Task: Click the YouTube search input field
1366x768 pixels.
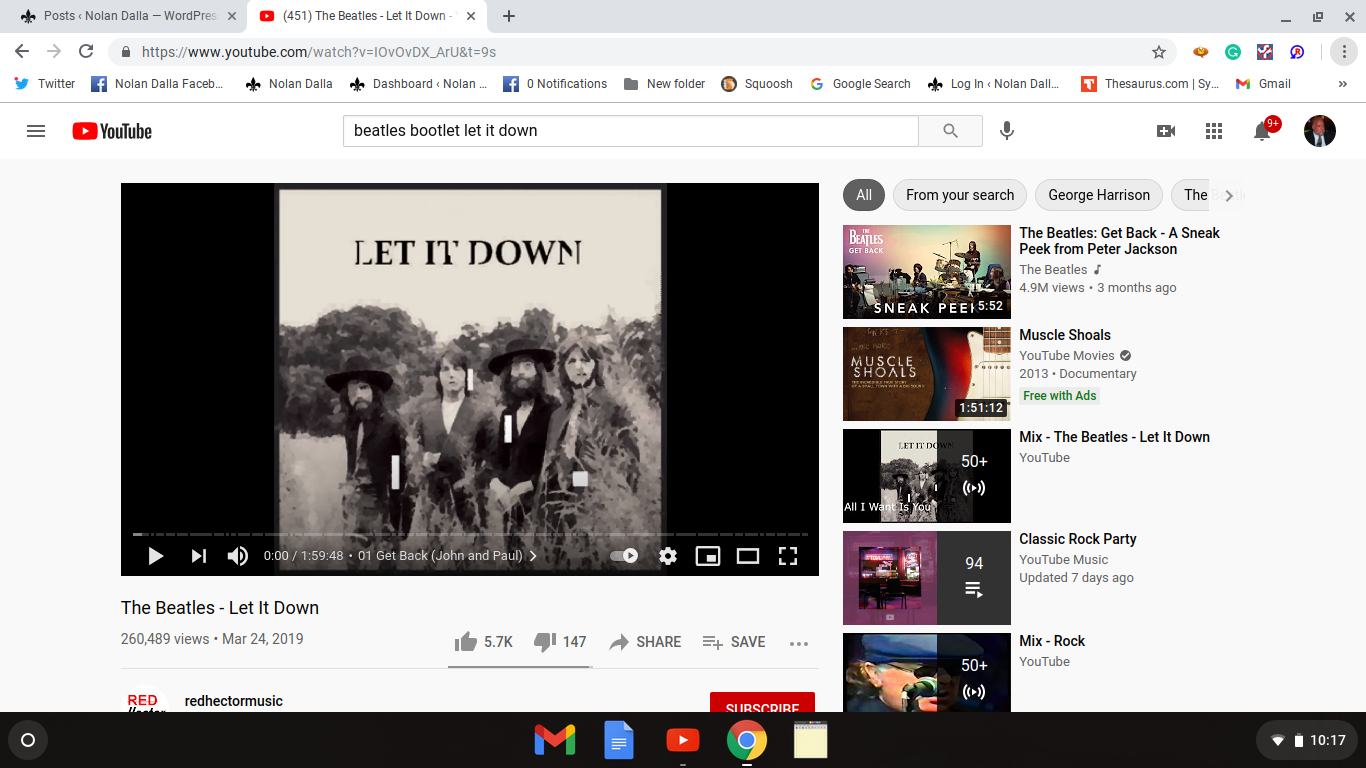Action: [631, 131]
